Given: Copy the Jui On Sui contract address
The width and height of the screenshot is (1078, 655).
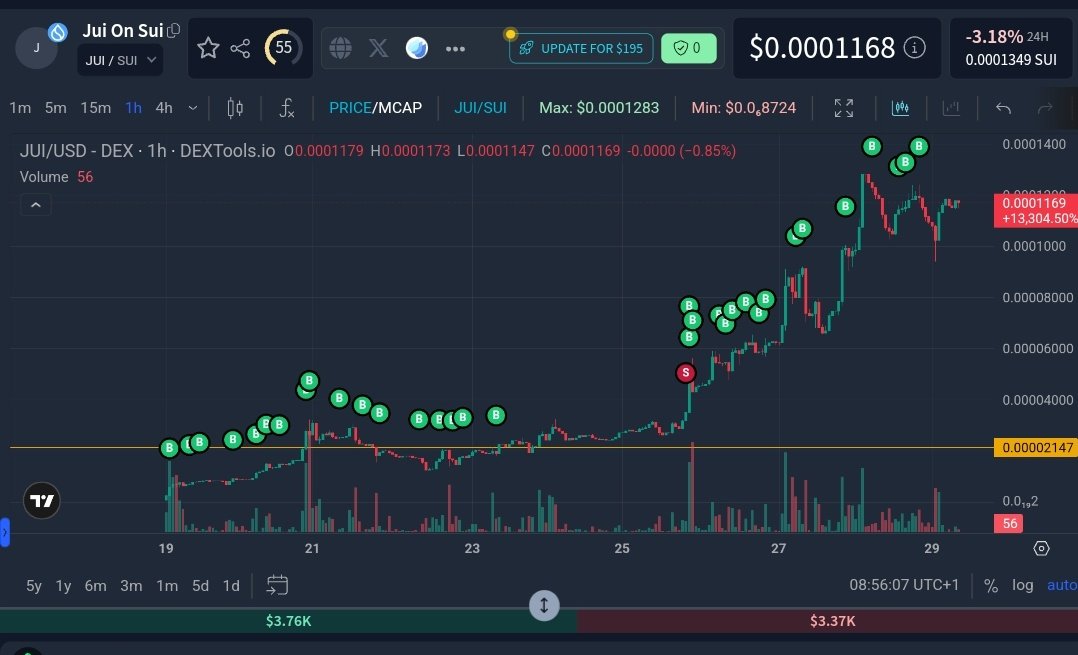Looking at the screenshot, I should (x=174, y=30).
